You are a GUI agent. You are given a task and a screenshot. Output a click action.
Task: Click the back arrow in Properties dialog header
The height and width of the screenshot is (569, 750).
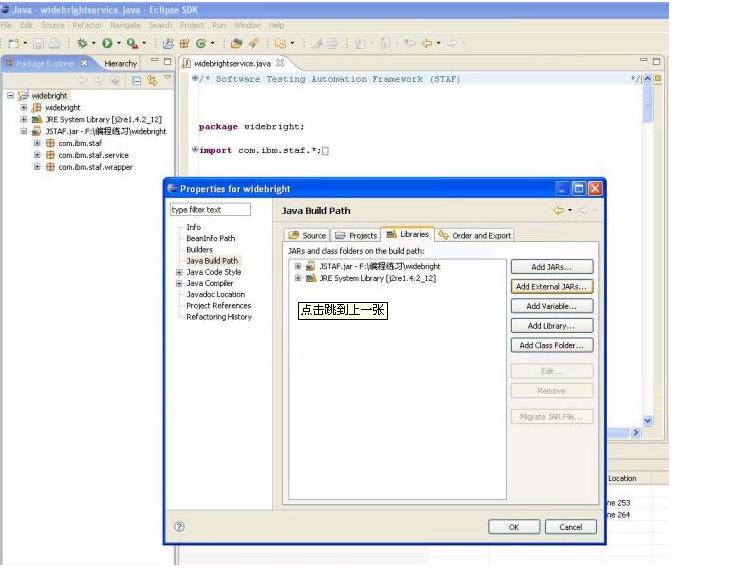tap(558, 210)
